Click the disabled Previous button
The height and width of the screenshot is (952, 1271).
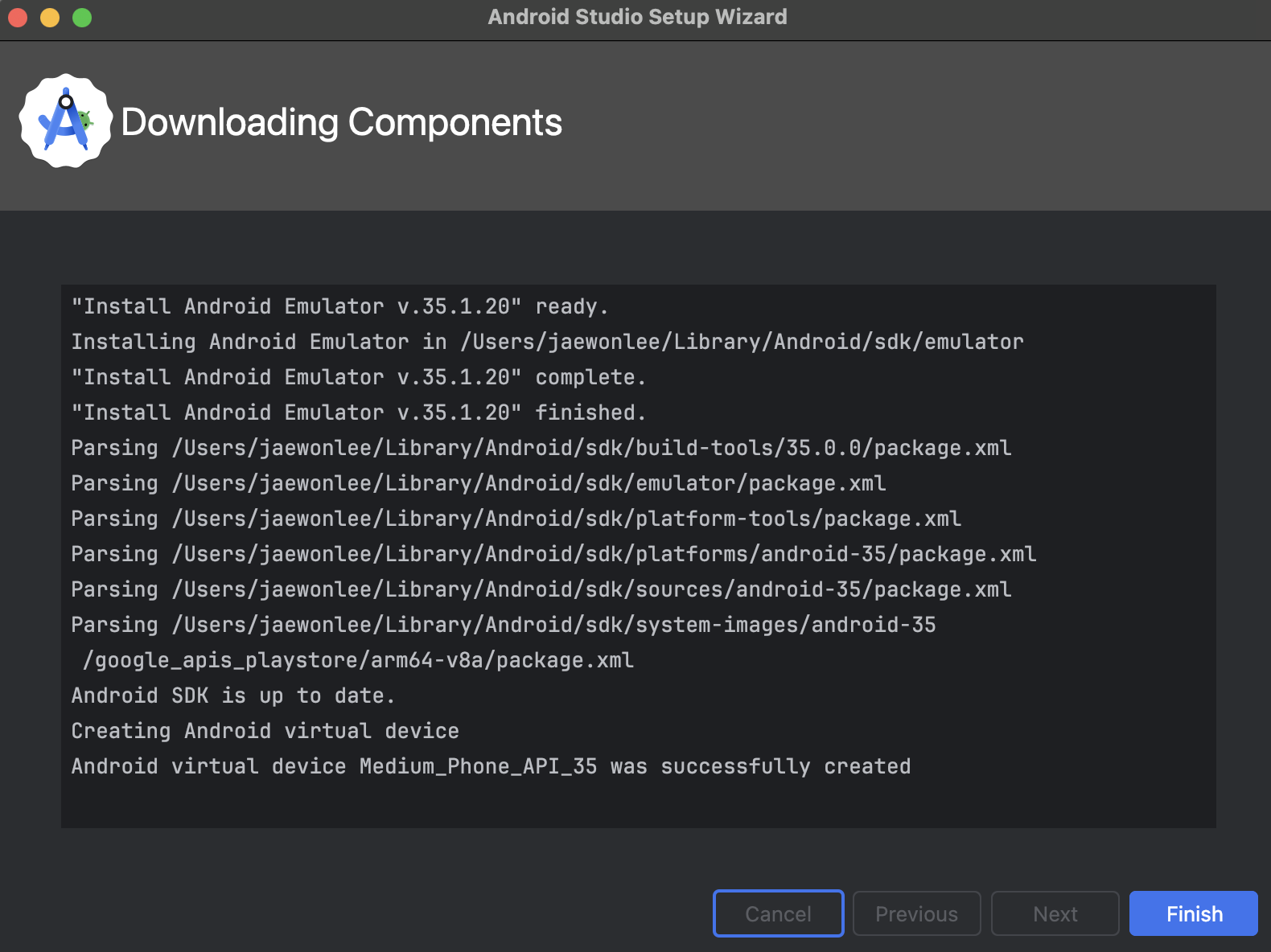[x=916, y=913]
